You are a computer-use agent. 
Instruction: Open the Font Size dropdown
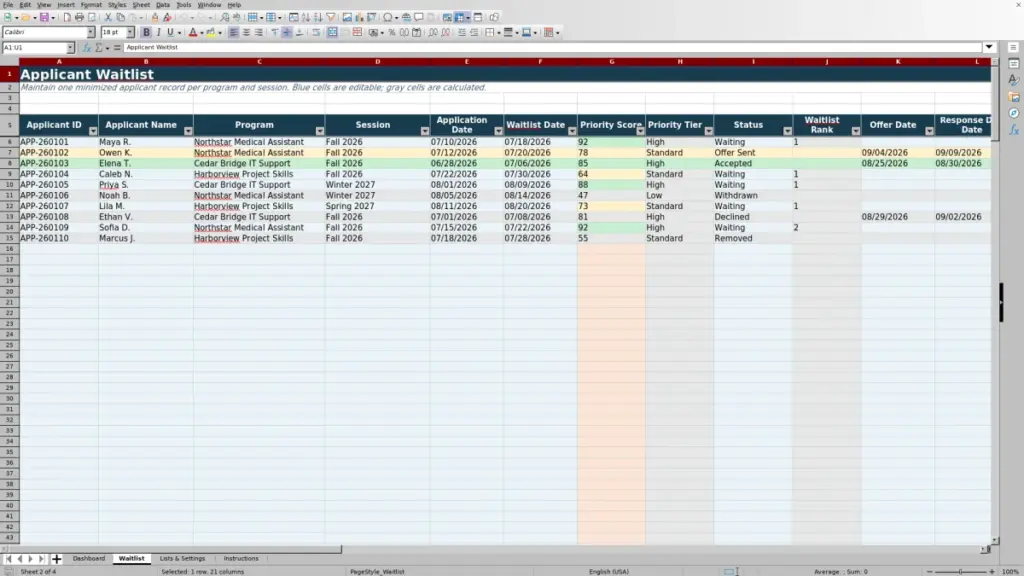pos(130,33)
